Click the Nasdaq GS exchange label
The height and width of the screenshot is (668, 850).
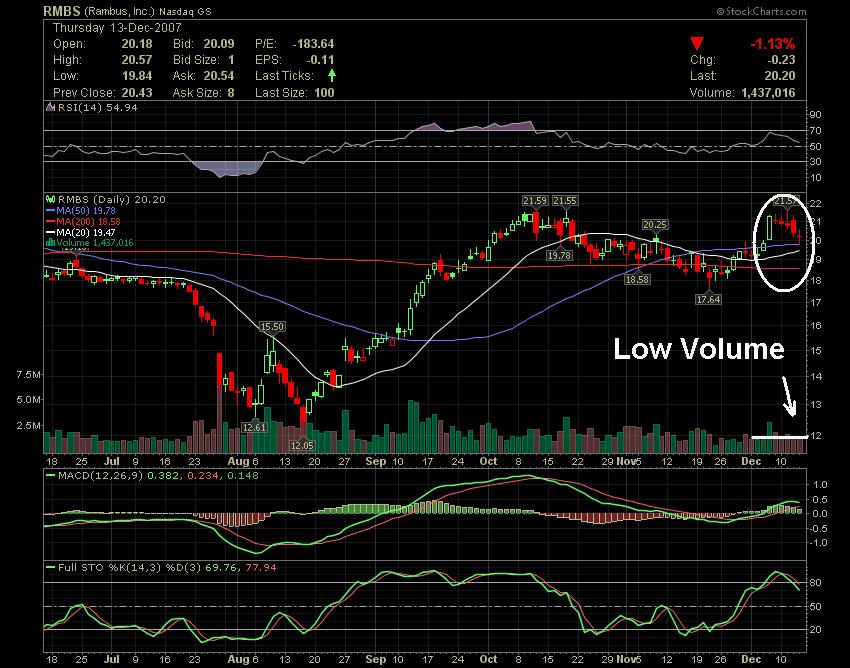185,11
